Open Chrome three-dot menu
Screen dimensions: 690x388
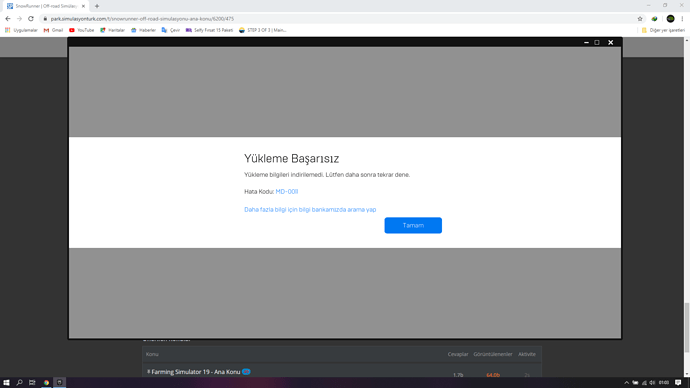click(682, 18)
